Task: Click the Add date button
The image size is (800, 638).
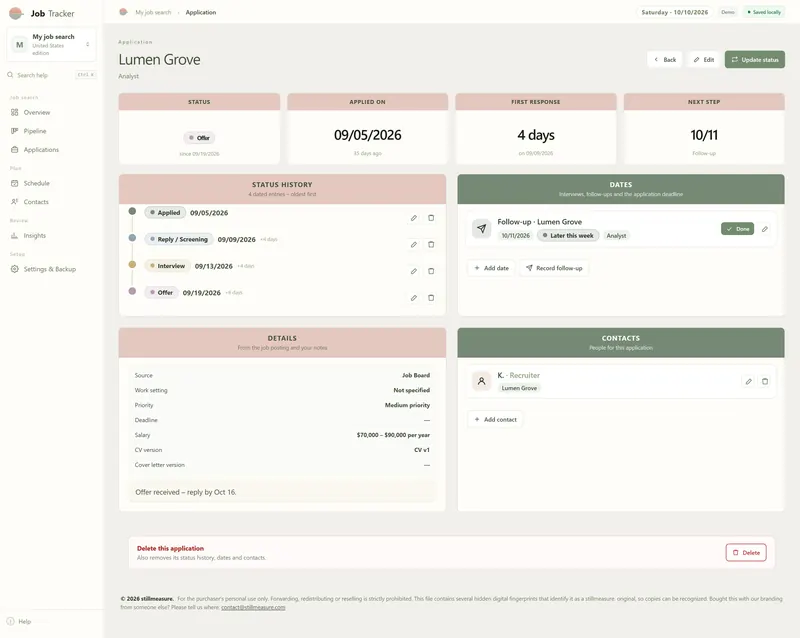Action: pyautogui.click(x=491, y=268)
